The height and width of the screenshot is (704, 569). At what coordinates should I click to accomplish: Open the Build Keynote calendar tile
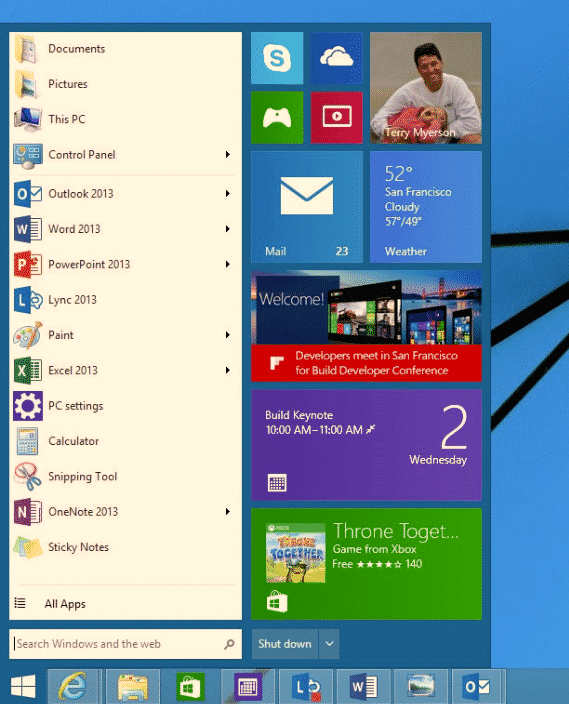click(366, 445)
